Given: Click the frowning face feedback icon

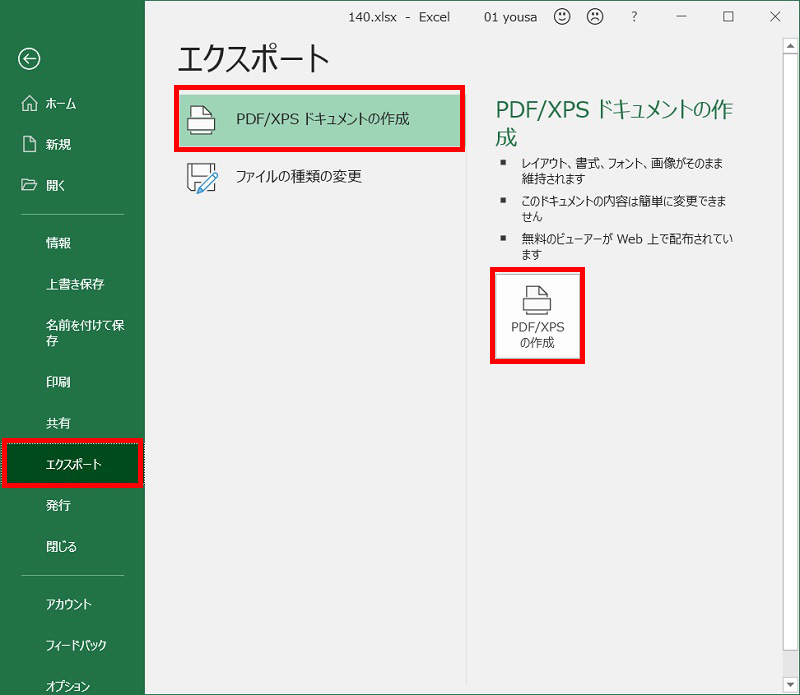Looking at the screenshot, I should [595, 17].
